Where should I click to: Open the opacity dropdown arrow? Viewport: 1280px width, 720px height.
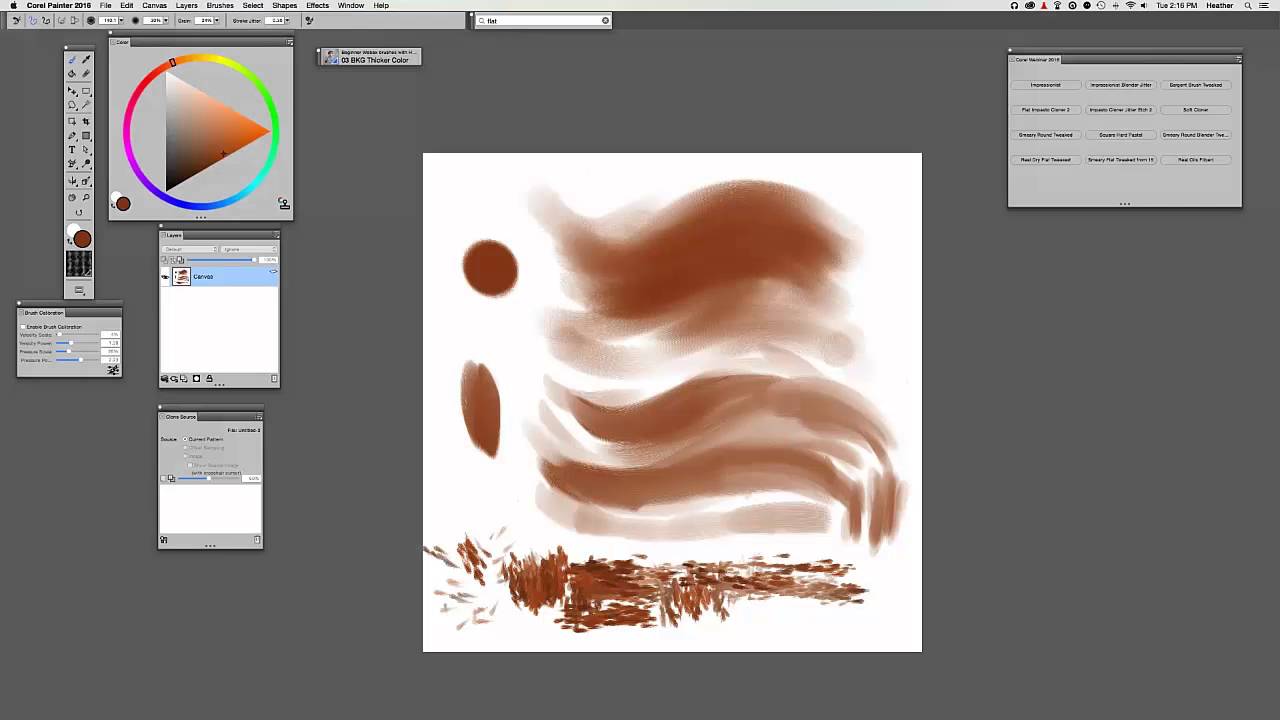click(166, 20)
